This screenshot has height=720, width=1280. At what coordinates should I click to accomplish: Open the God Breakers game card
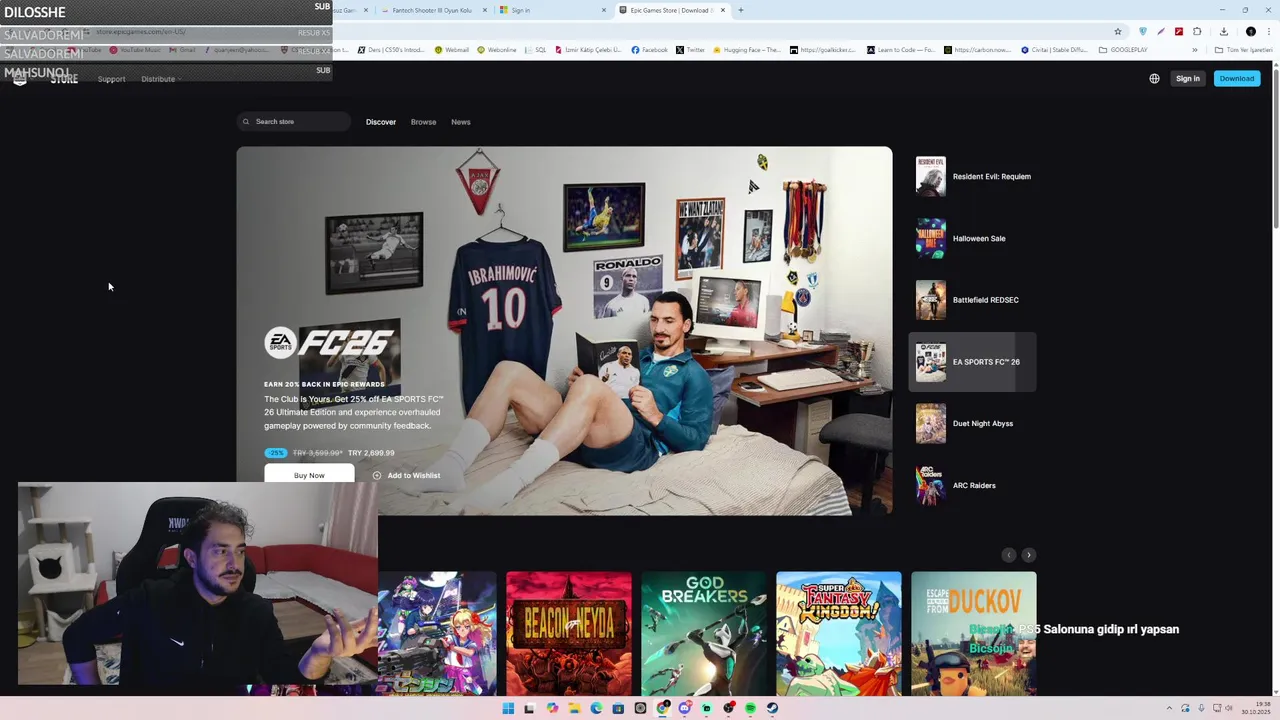point(704,633)
